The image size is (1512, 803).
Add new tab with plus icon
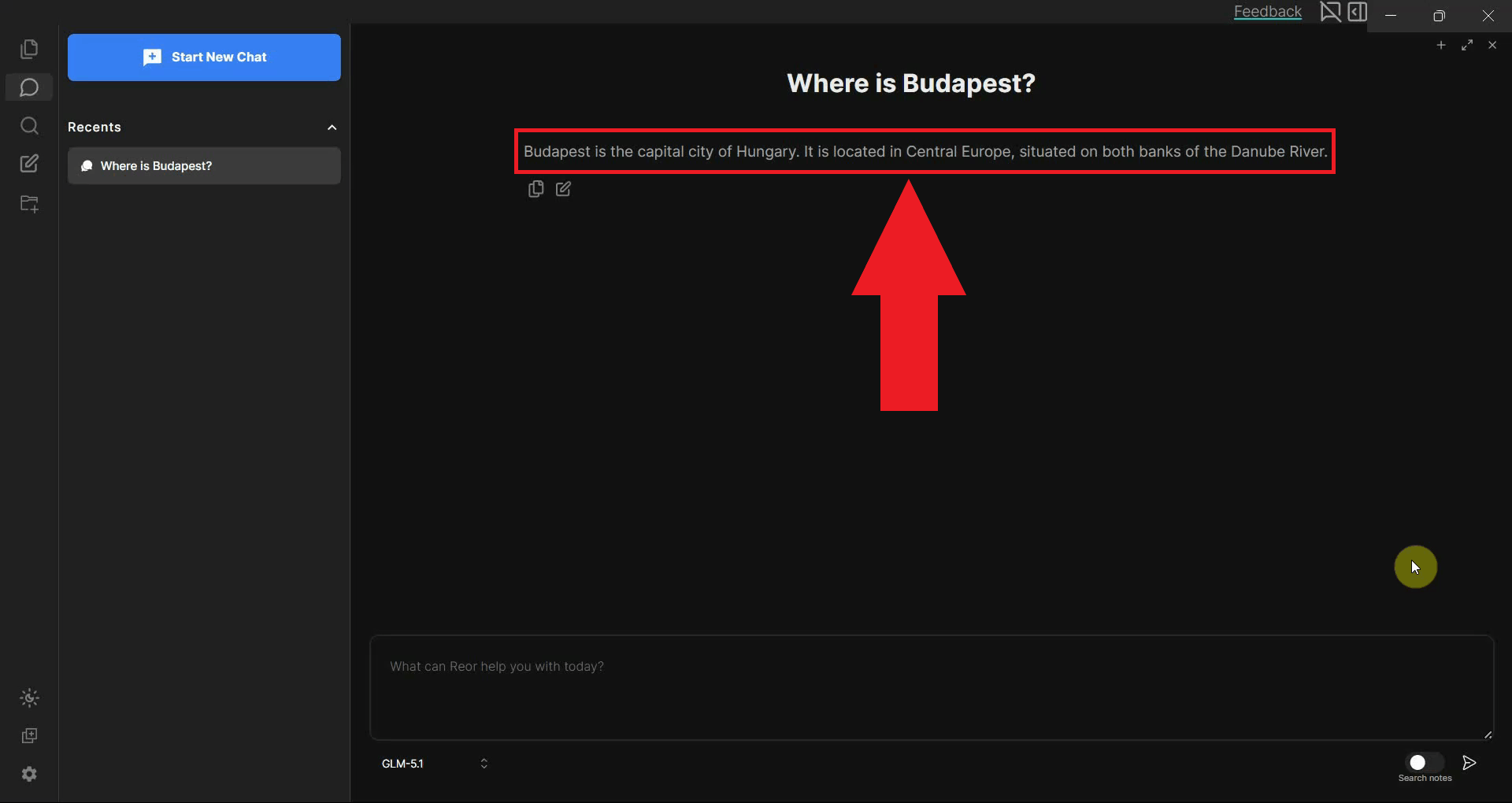1441,45
